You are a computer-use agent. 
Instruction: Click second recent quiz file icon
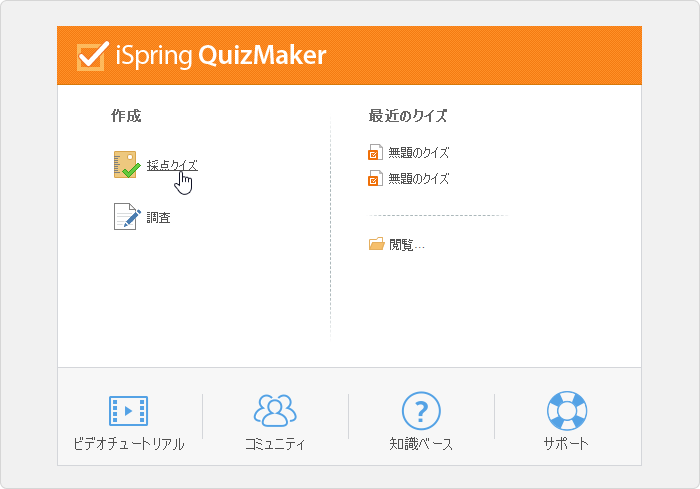375,178
